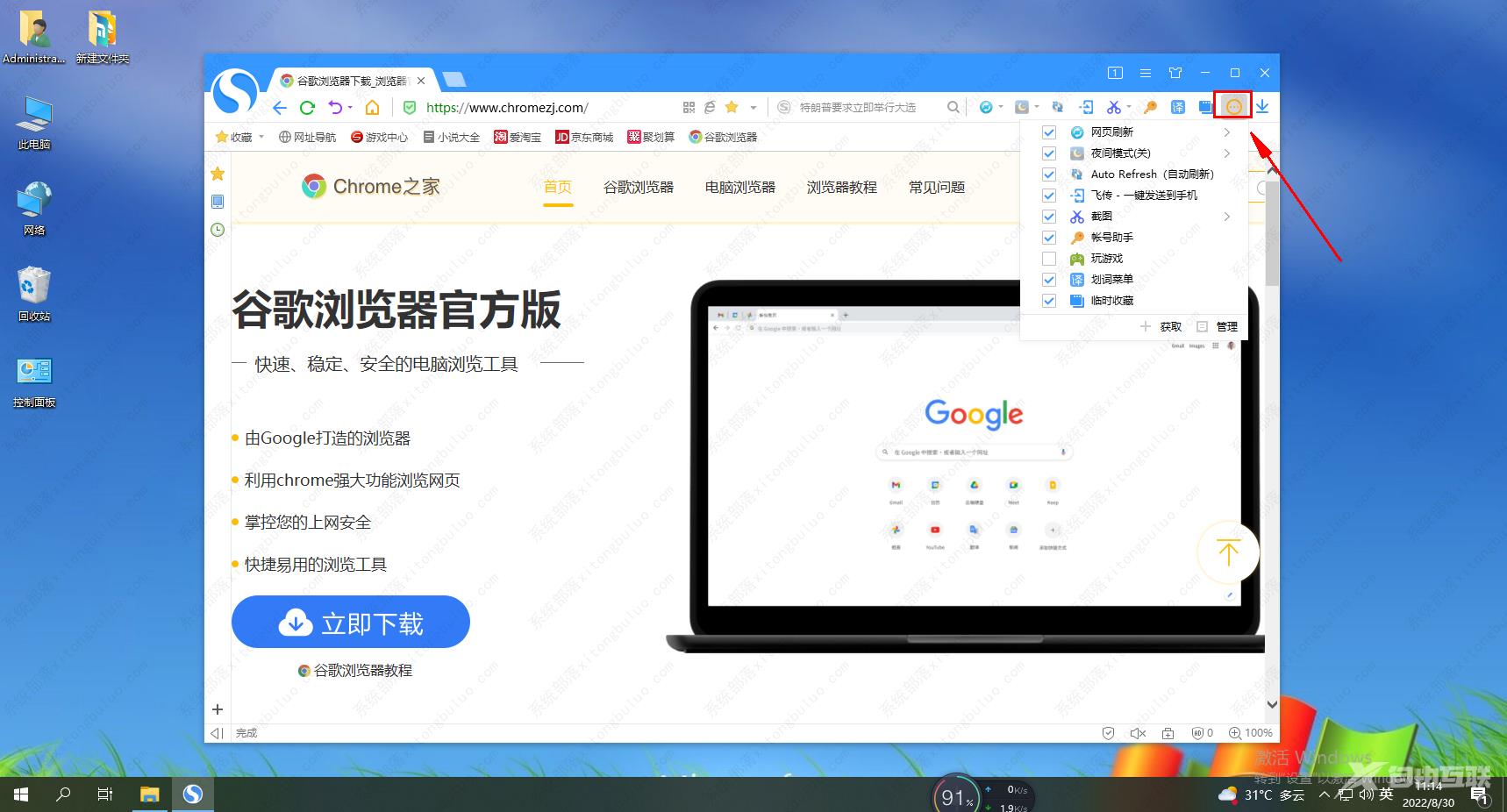Reload the page with the green refresh icon
The height and width of the screenshot is (812, 1507).
click(307, 108)
